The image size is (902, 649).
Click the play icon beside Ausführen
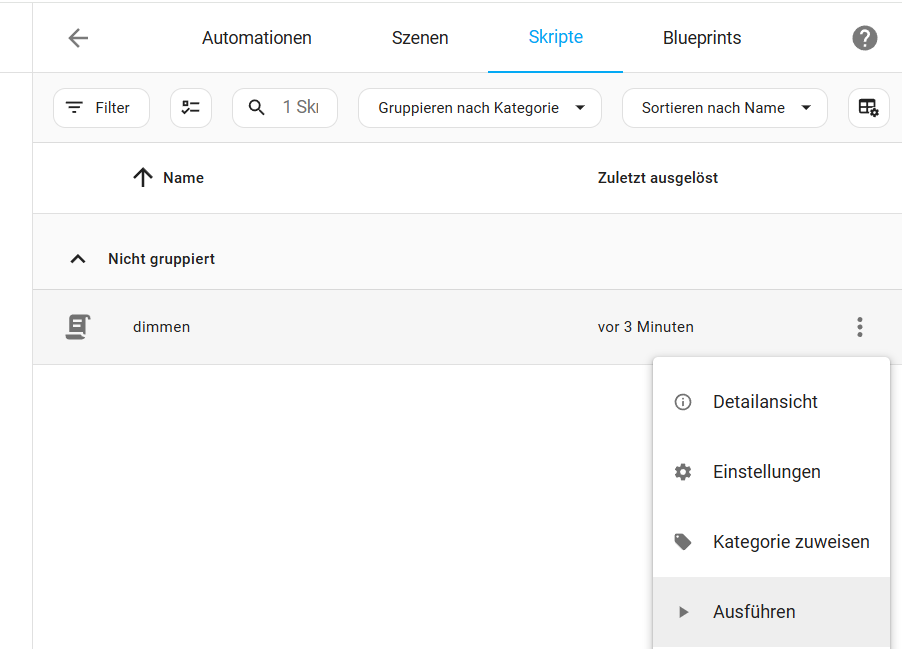tap(683, 612)
